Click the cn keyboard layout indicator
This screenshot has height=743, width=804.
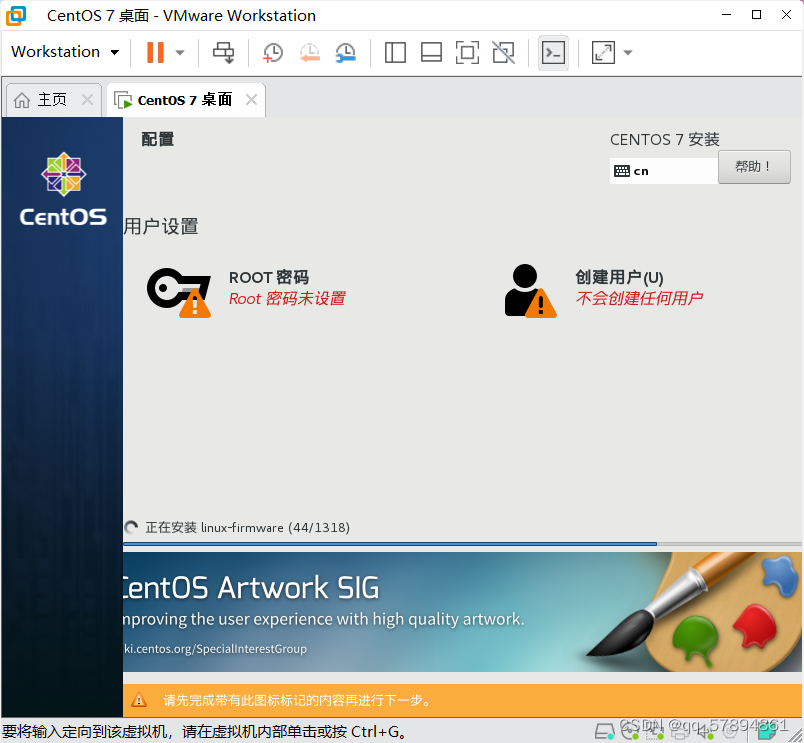tap(663, 171)
